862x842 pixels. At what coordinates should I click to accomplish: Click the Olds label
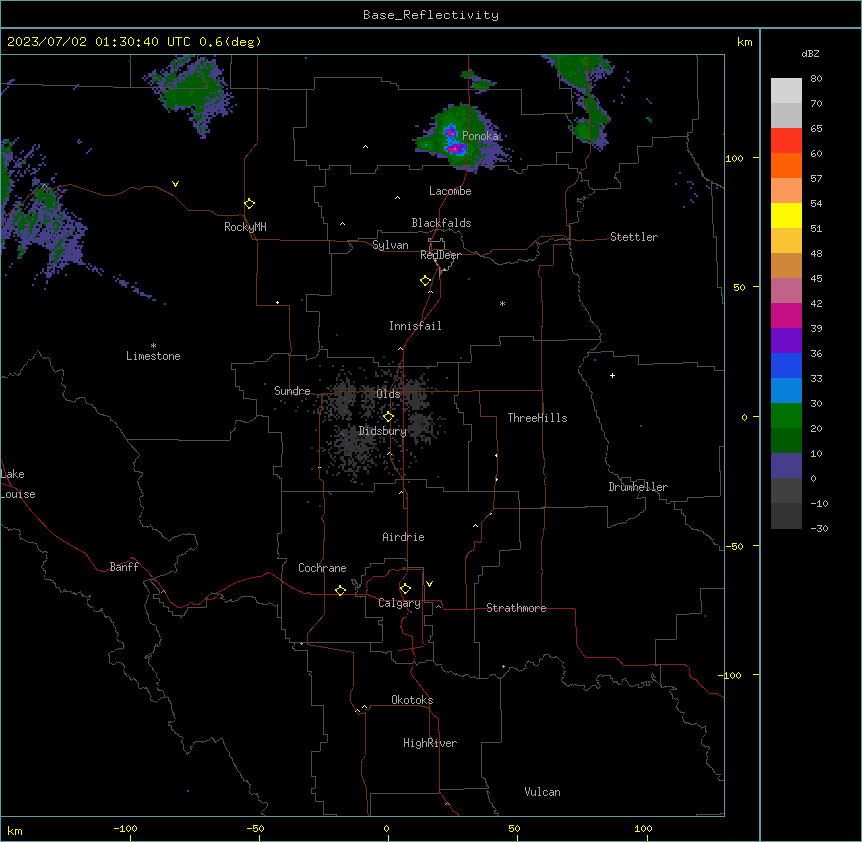coord(388,394)
